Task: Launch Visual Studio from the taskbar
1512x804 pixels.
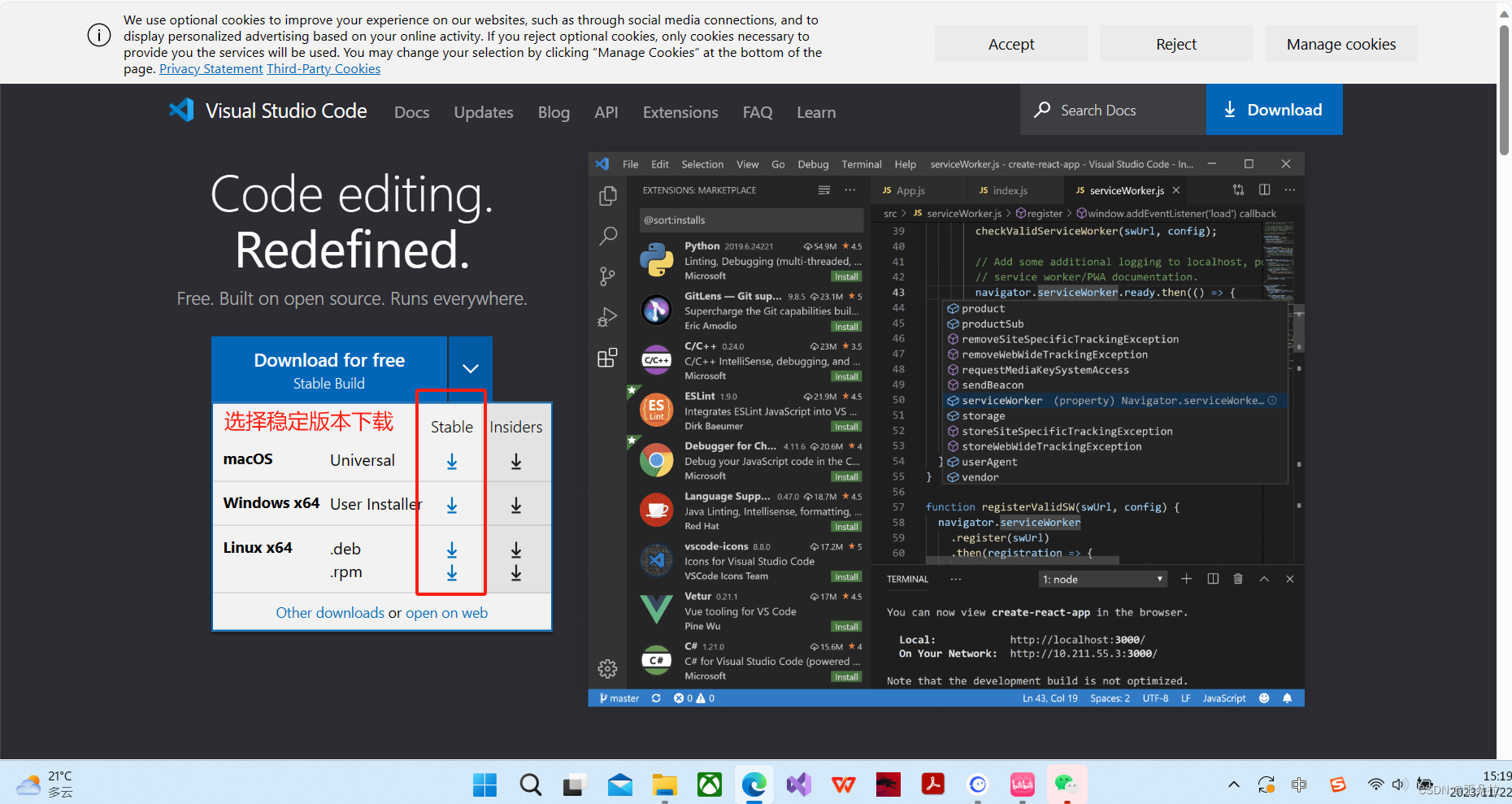Action: (x=799, y=784)
